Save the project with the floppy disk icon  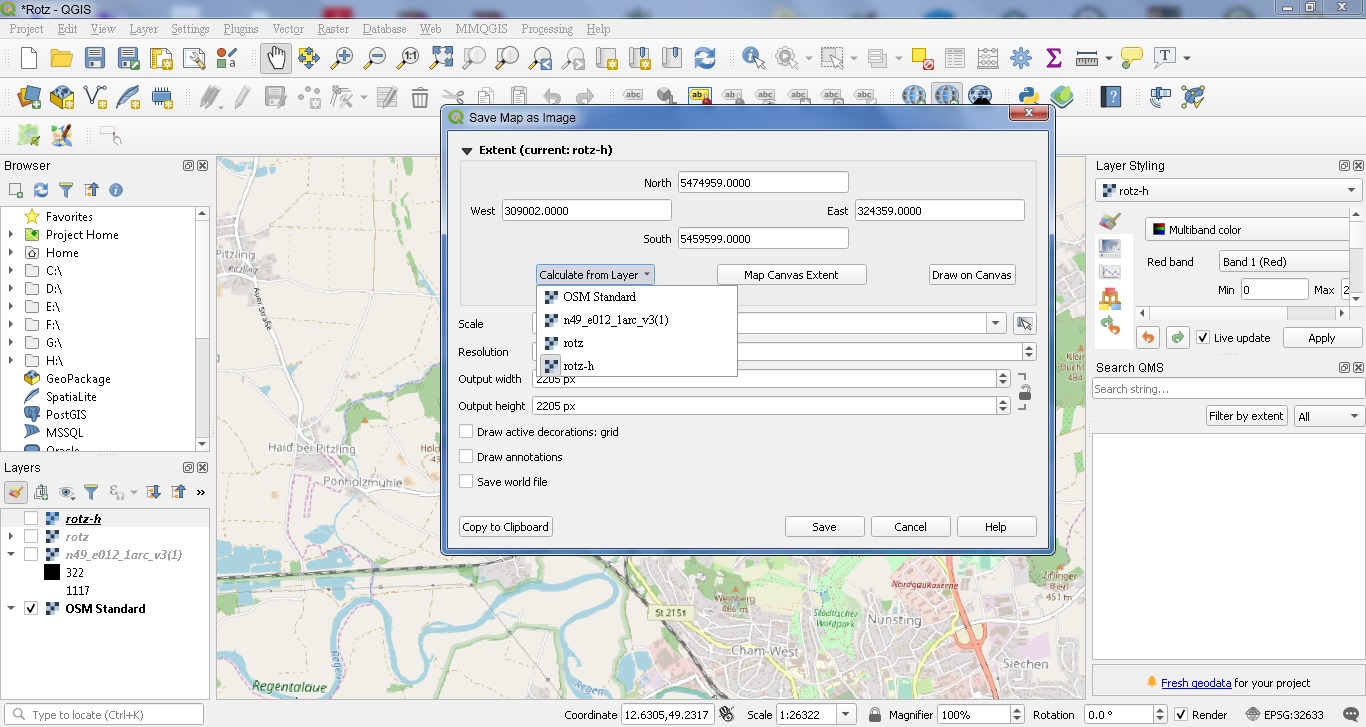click(95, 58)
